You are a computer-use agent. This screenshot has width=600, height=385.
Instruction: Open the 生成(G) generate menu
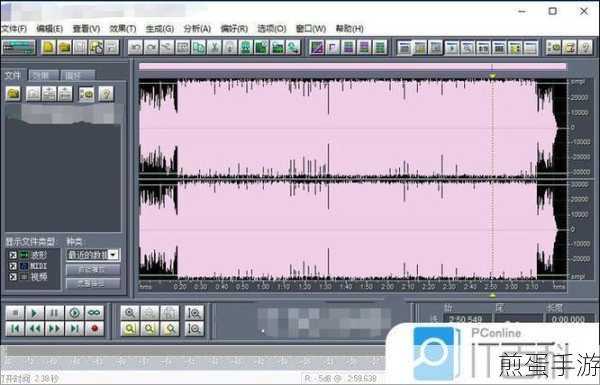(x=160, y=29)
